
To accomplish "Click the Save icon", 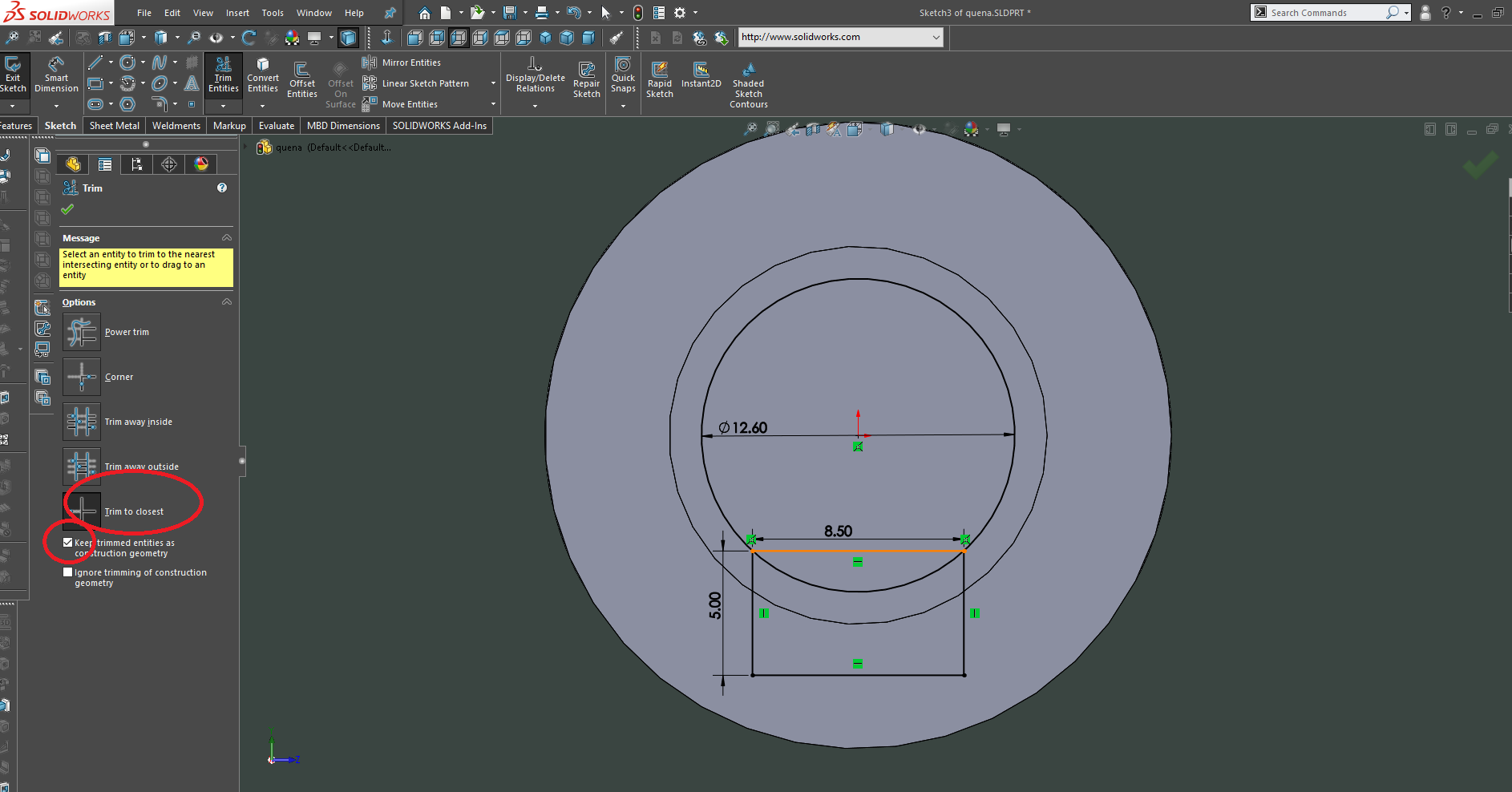I will tap(510, 13).
